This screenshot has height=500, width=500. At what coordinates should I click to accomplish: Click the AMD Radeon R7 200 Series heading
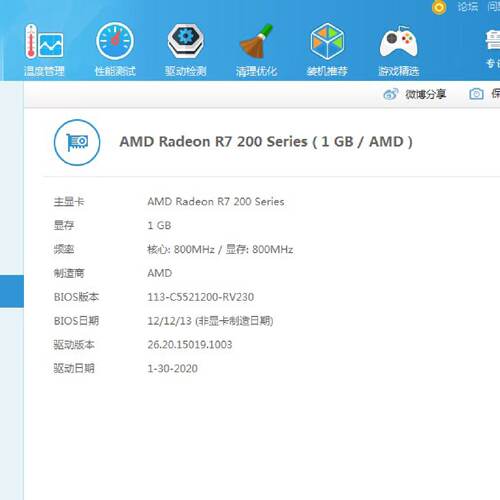click(x=266, y=142)
